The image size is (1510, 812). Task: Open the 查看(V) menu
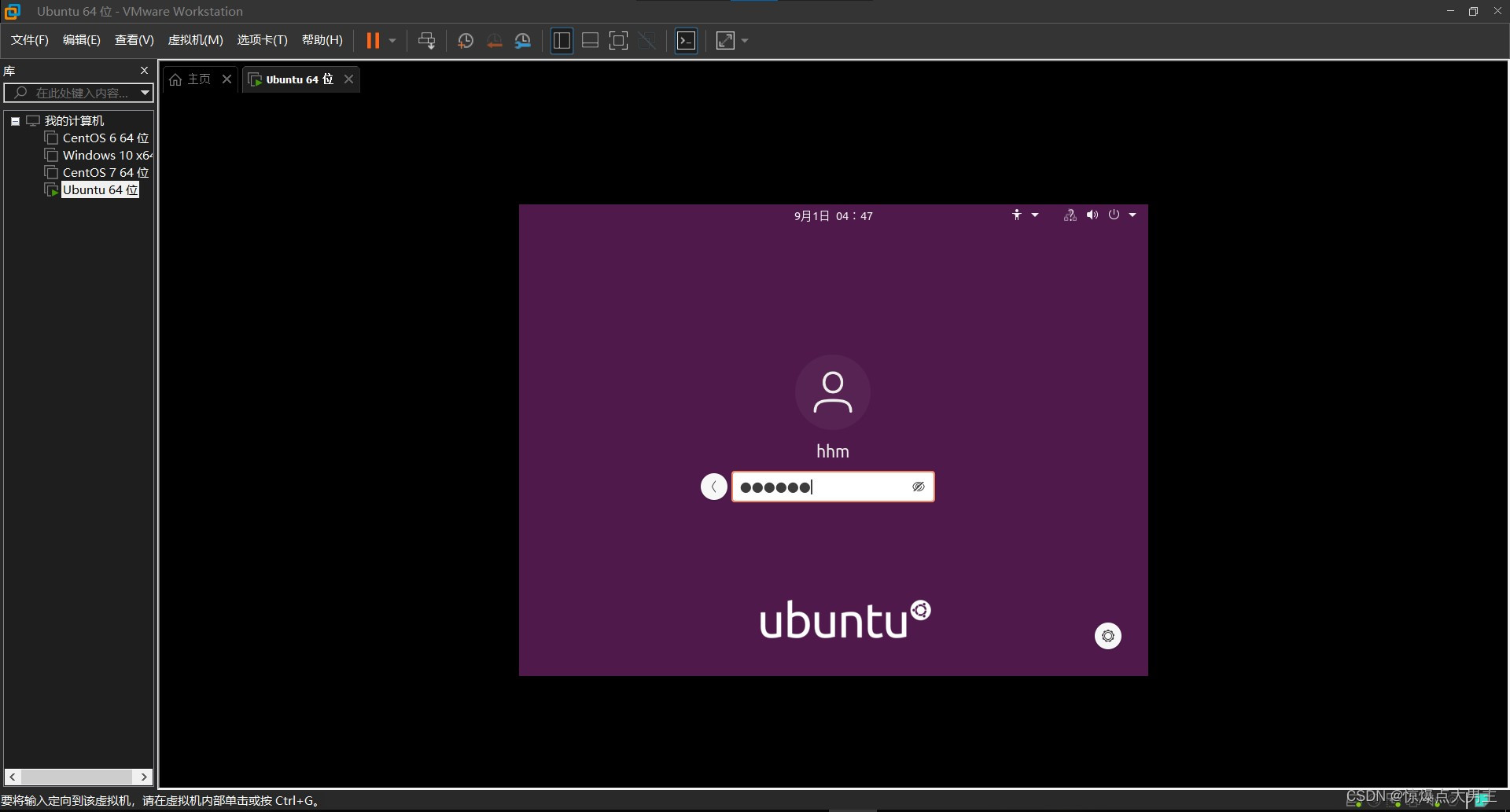click(x=134, y=40)
